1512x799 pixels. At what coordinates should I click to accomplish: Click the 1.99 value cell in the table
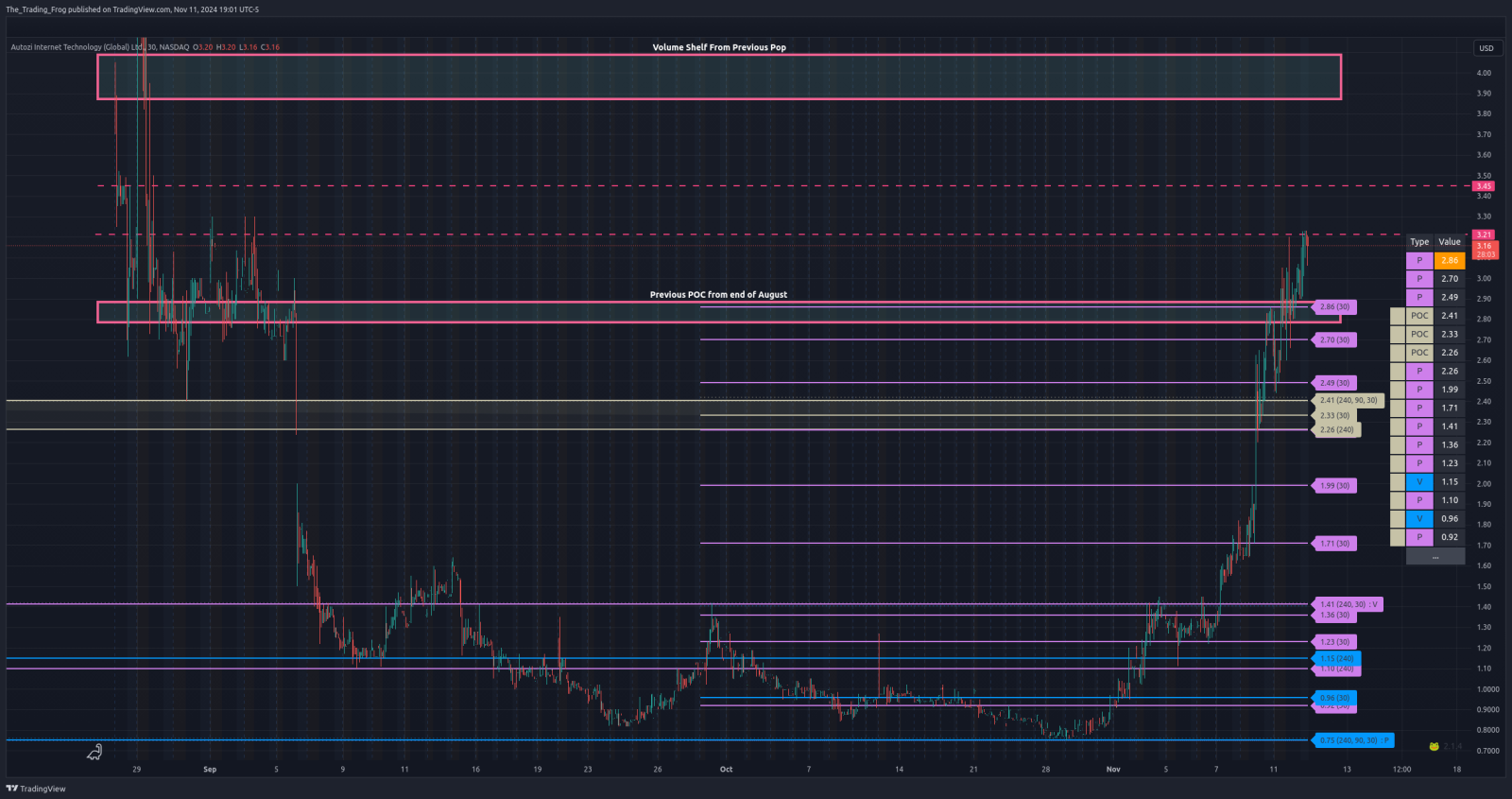click(1450, 390)
